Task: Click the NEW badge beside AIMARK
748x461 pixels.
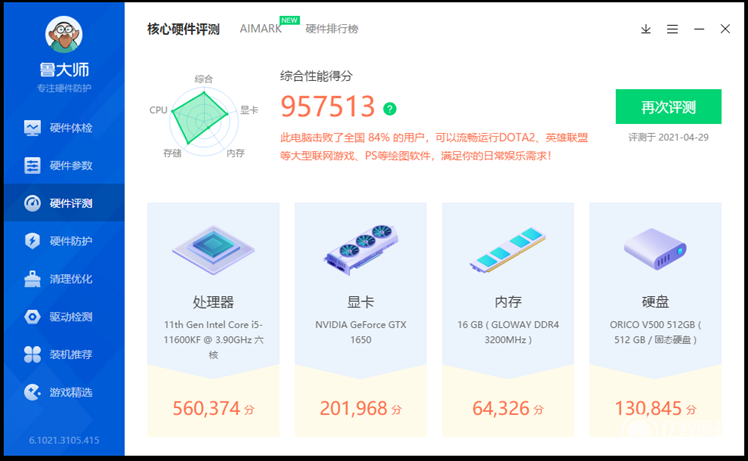Action: (290, 21)
